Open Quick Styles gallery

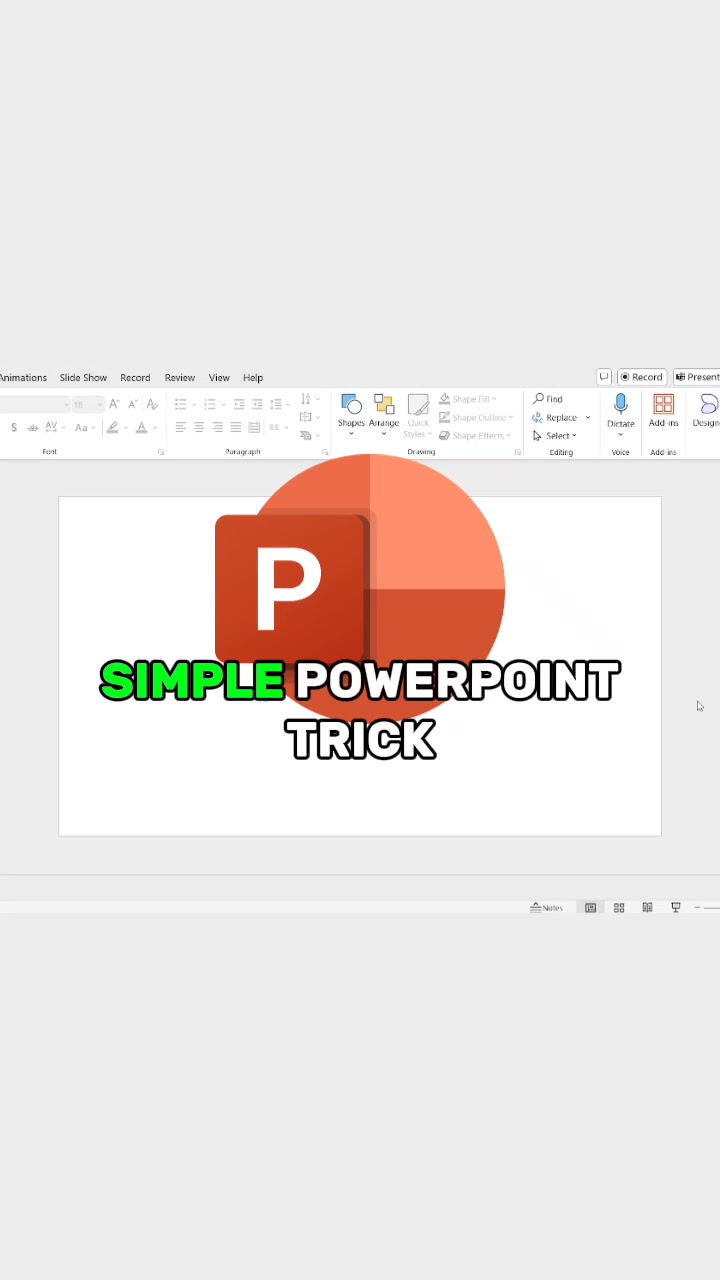[418, 415]
